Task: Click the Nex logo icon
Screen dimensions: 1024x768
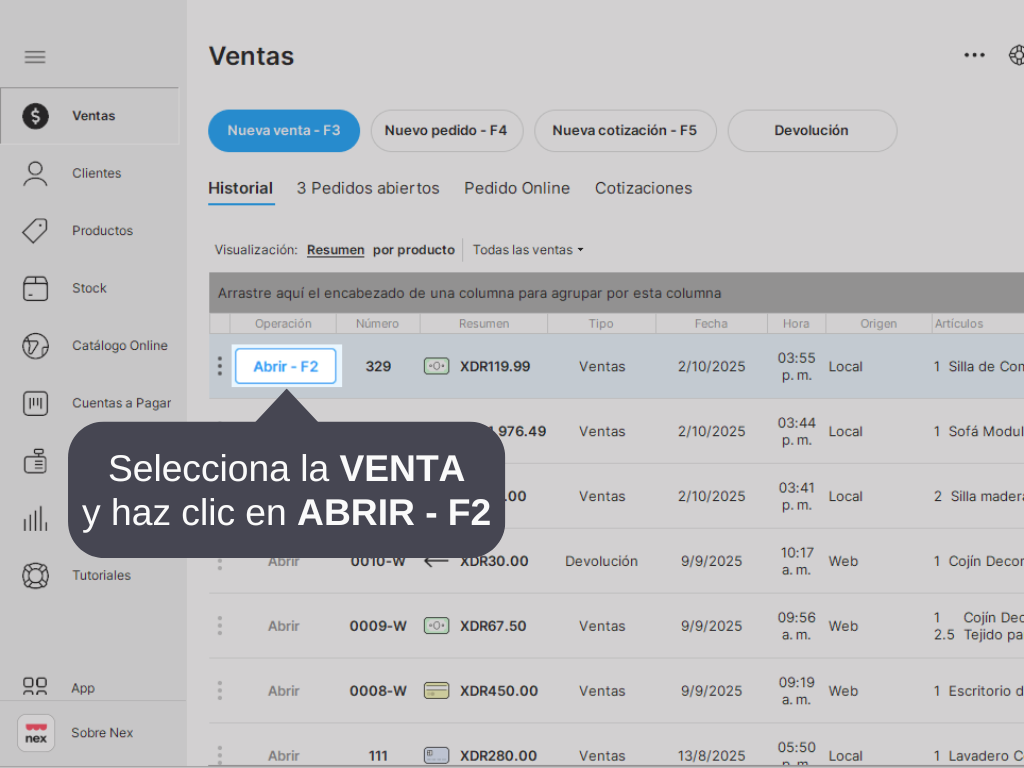Action: 36,733
